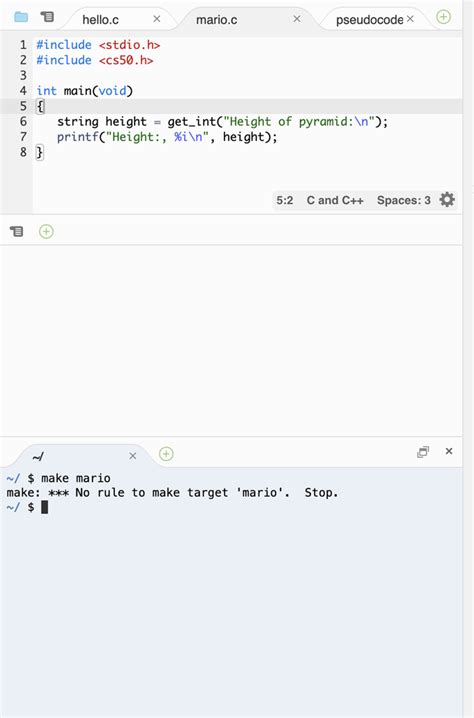Open a new terminal tab with plus
This screenshot has height=718, width=474.
(166, 454)
